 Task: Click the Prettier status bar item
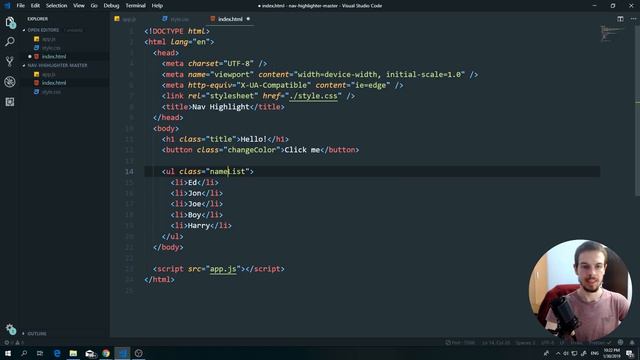(600, 342)
